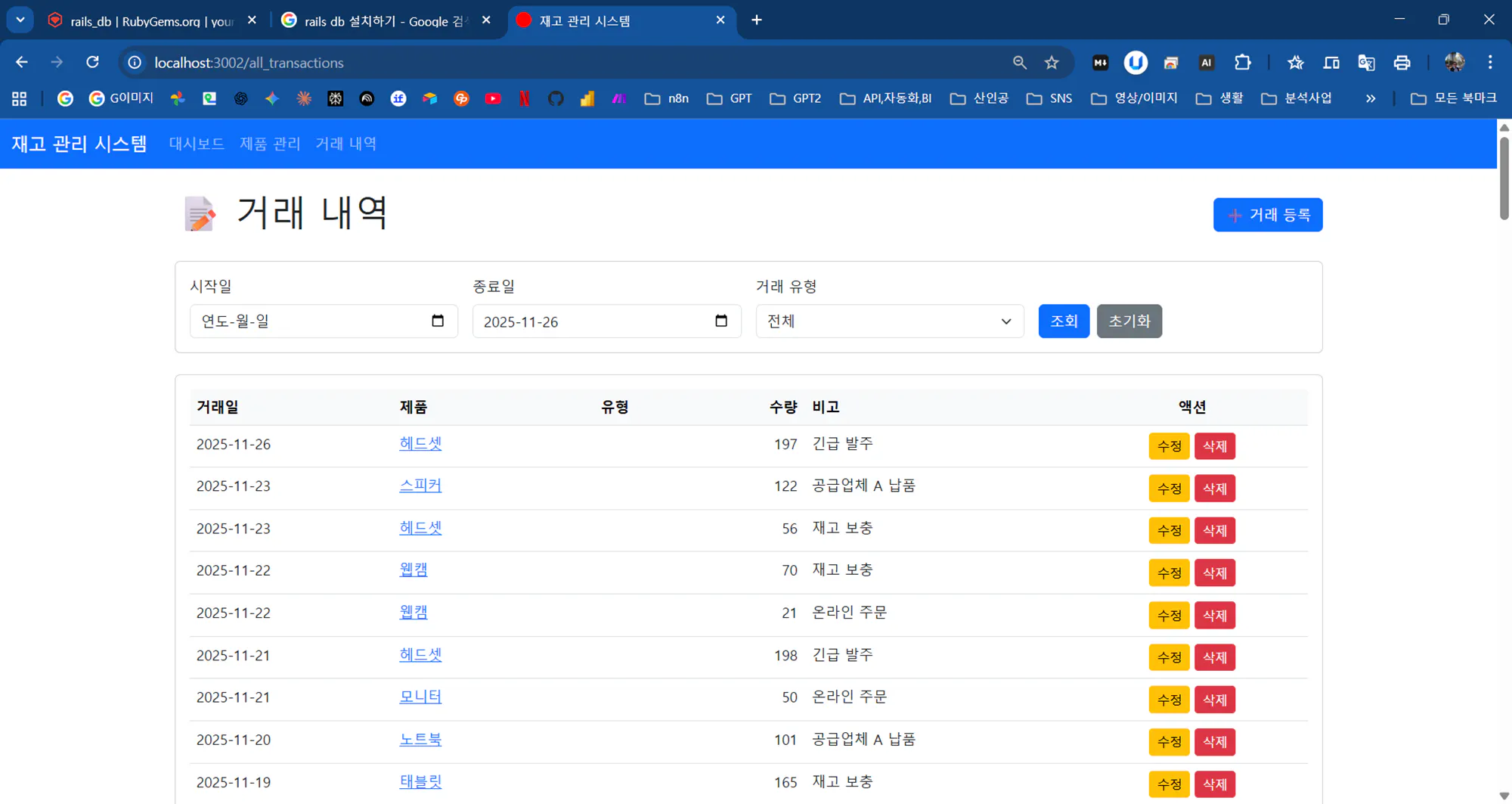
Task: Open the browser extensions puzzle icon
Action: [1242, 63]
